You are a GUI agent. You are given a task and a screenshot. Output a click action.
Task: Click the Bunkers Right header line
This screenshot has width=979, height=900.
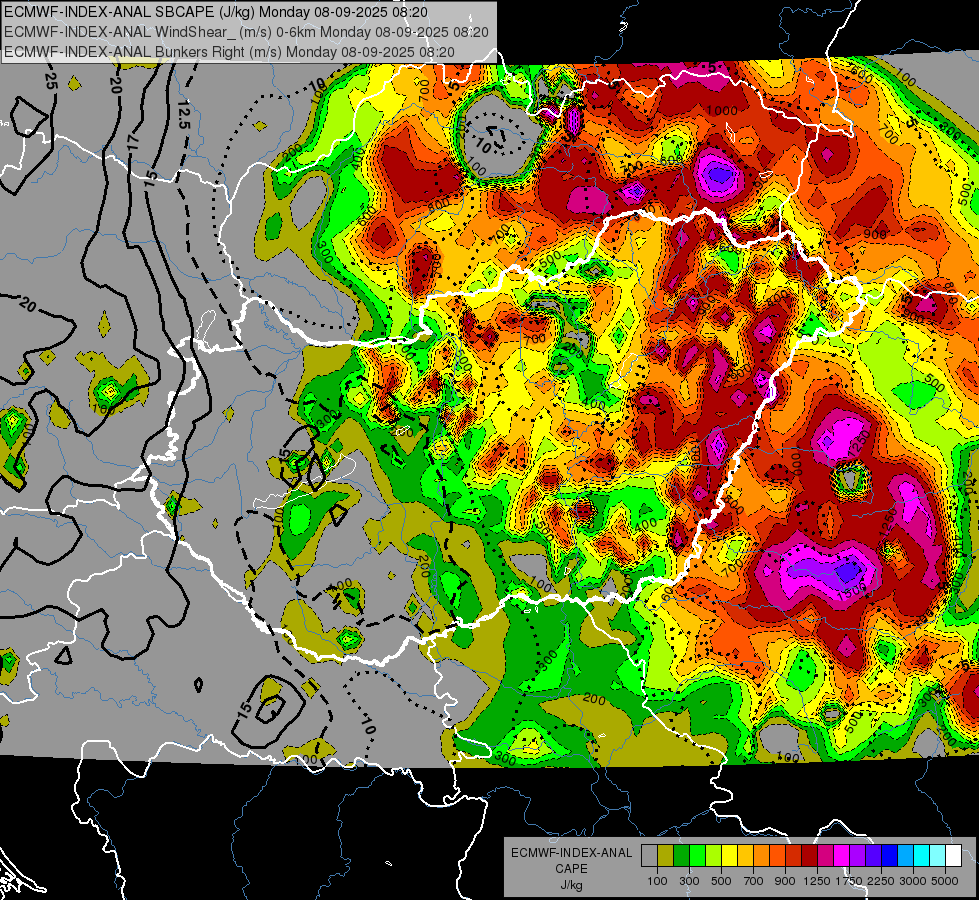(x=229, y=52)
